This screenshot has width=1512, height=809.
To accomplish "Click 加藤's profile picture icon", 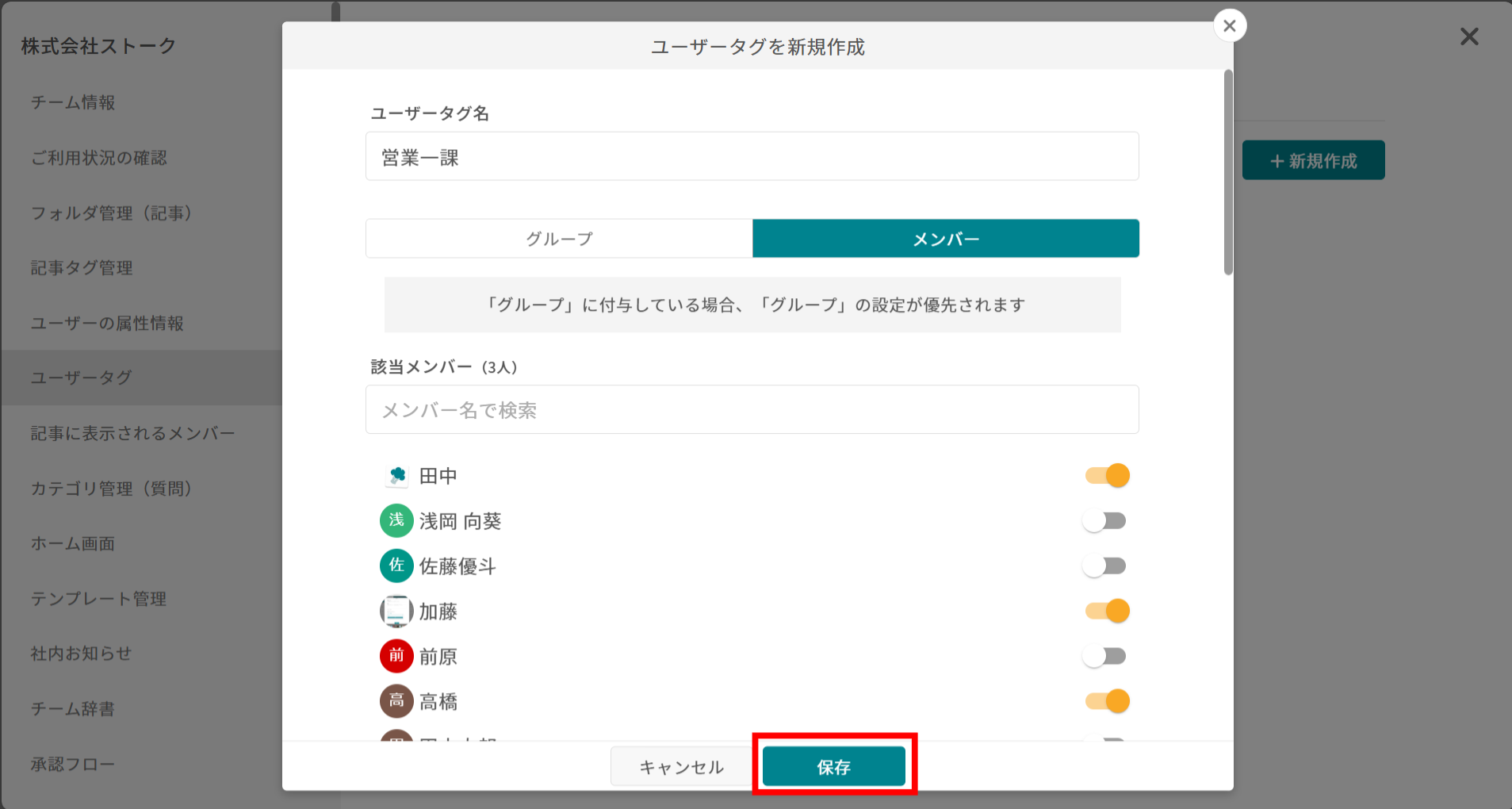I will tap(396, 611).
